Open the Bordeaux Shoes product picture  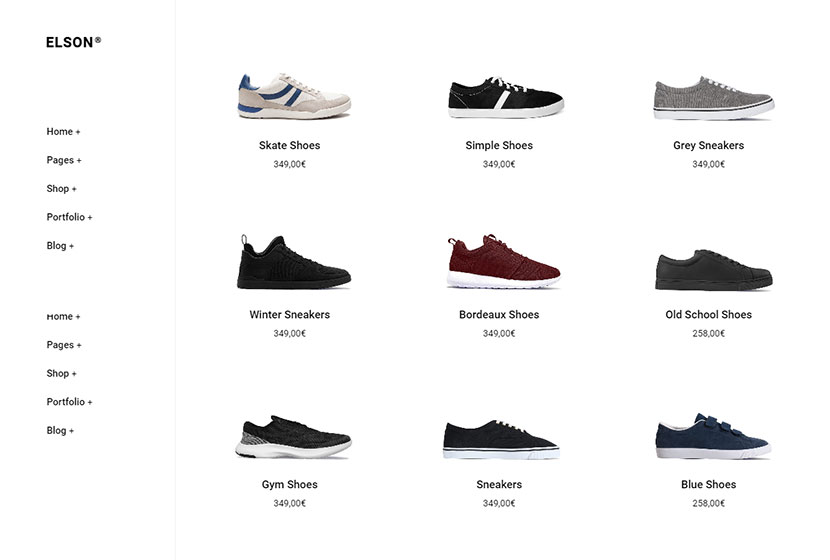click(503, 261)
